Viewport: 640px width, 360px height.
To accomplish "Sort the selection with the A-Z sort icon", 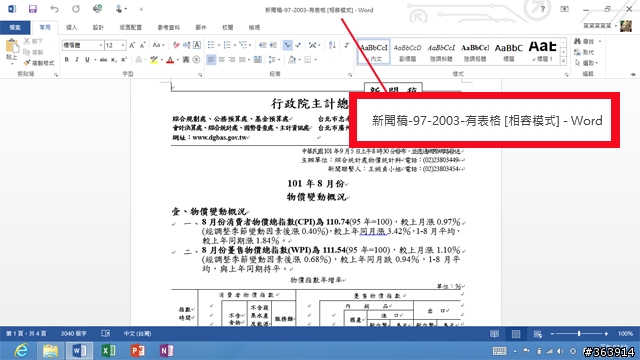I will [x=332, y=45].
